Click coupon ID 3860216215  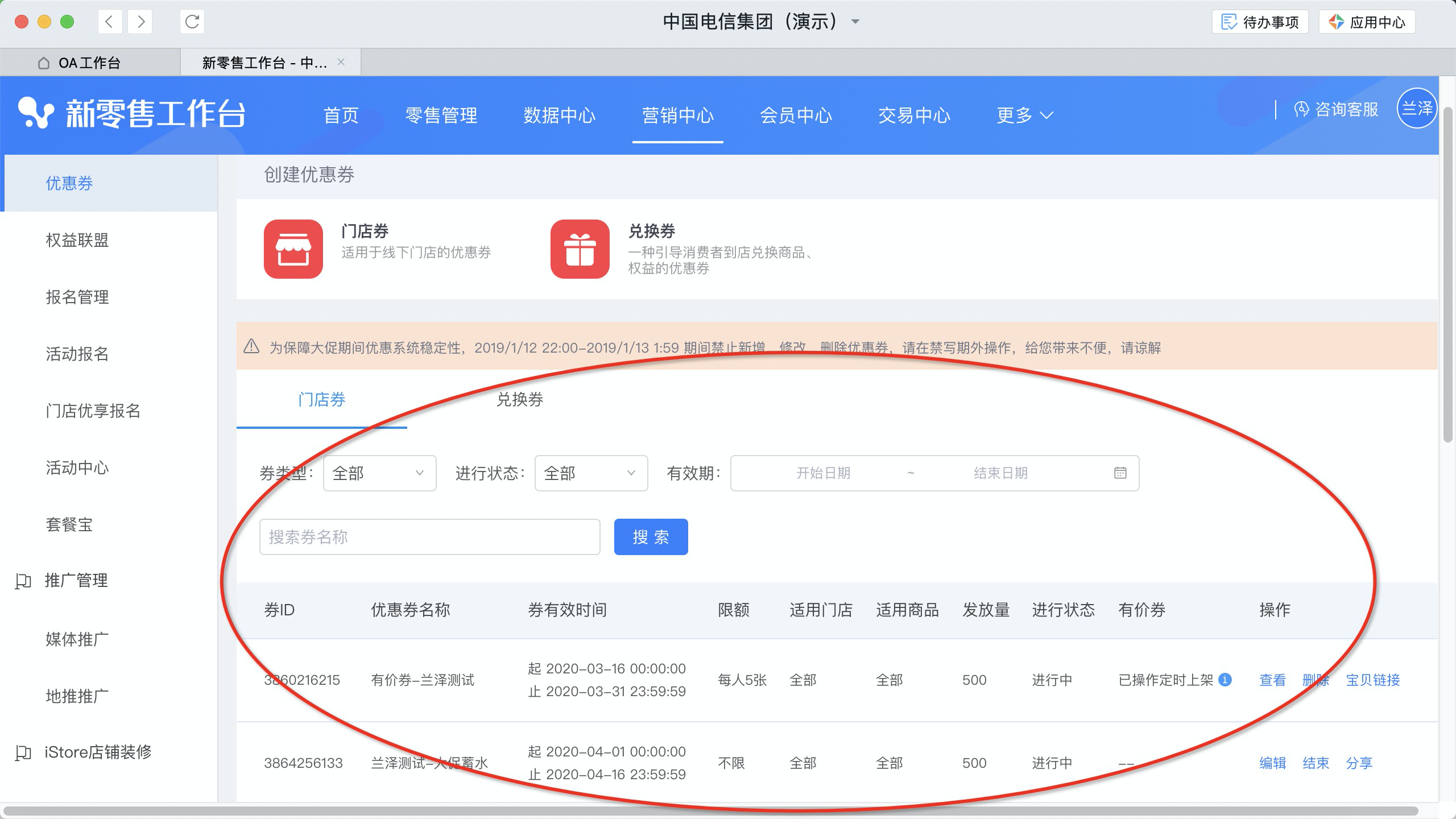click(x=302, y=680)
